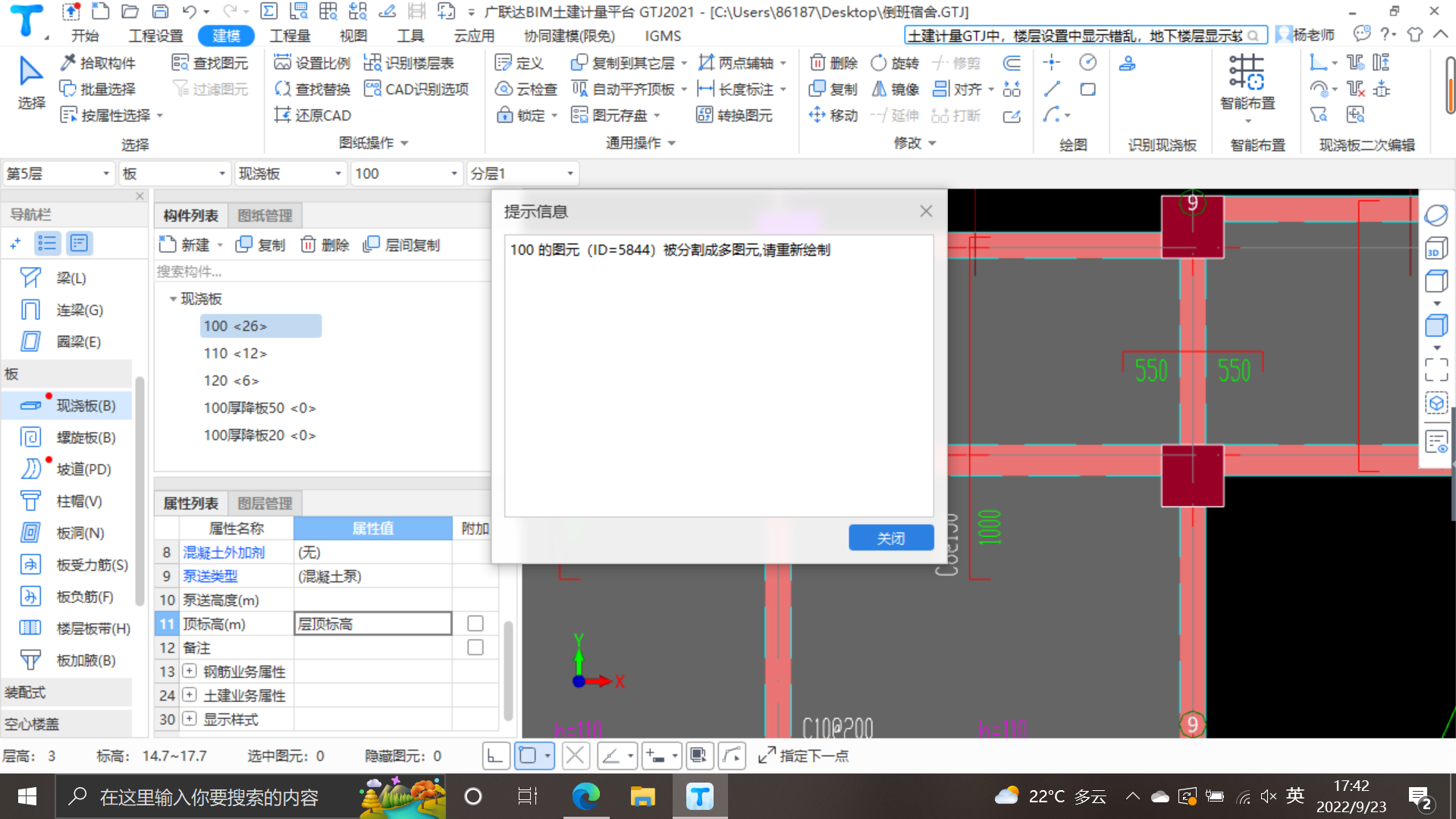This screenshot has height=819, width=1456.
Task: Click 删除 button in component list
Action: pyautogui.click(x=325, y=245)
